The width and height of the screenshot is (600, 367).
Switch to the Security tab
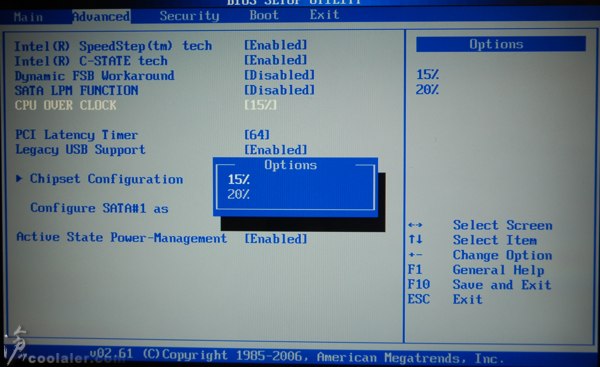pos(189,16)
